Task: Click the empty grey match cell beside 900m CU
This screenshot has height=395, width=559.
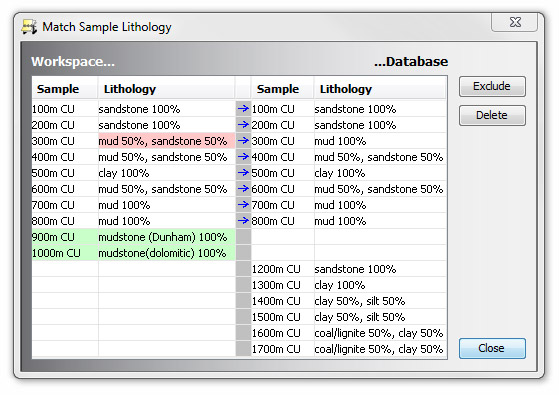Action: [x=243, y=237]
